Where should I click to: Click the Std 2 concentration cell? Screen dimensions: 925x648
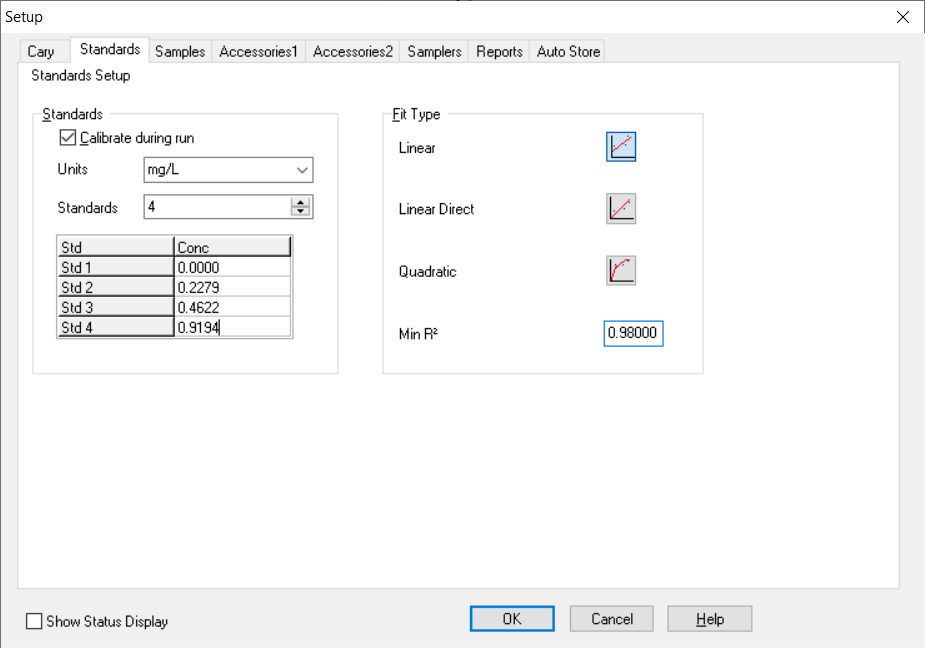click(x=232, y=286)
